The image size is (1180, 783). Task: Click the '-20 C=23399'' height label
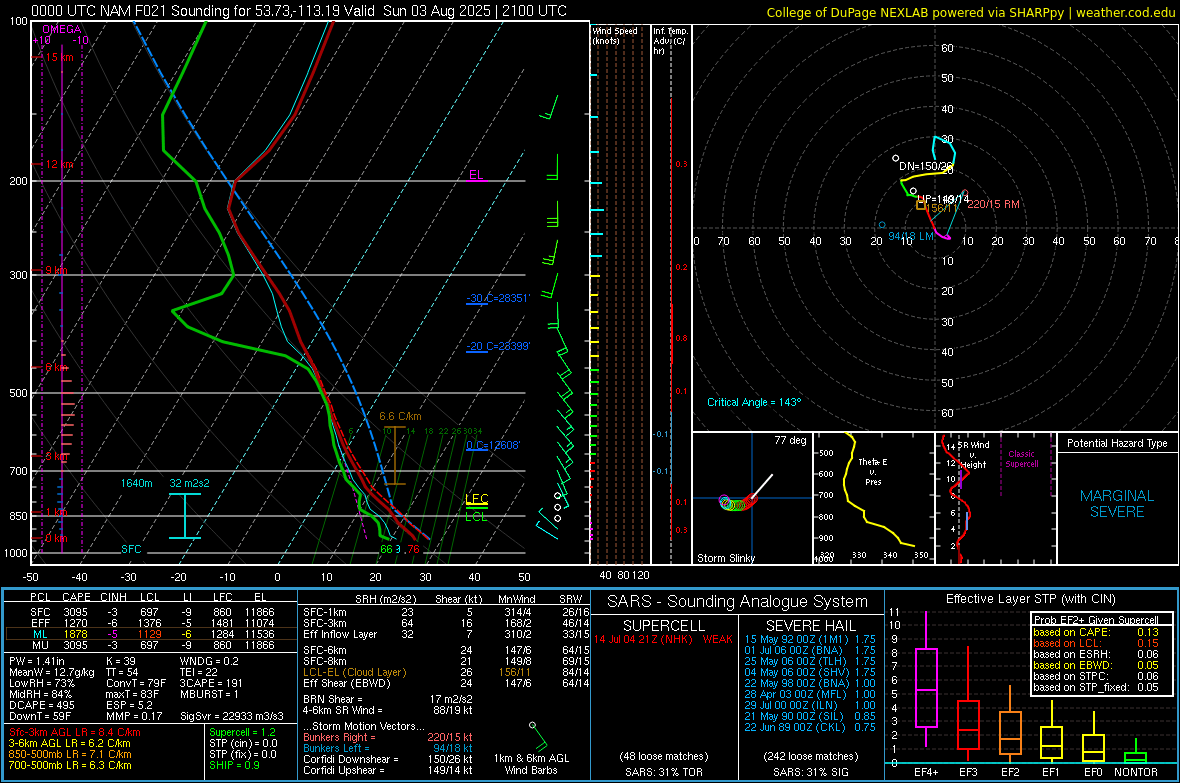tap(498, 346)
